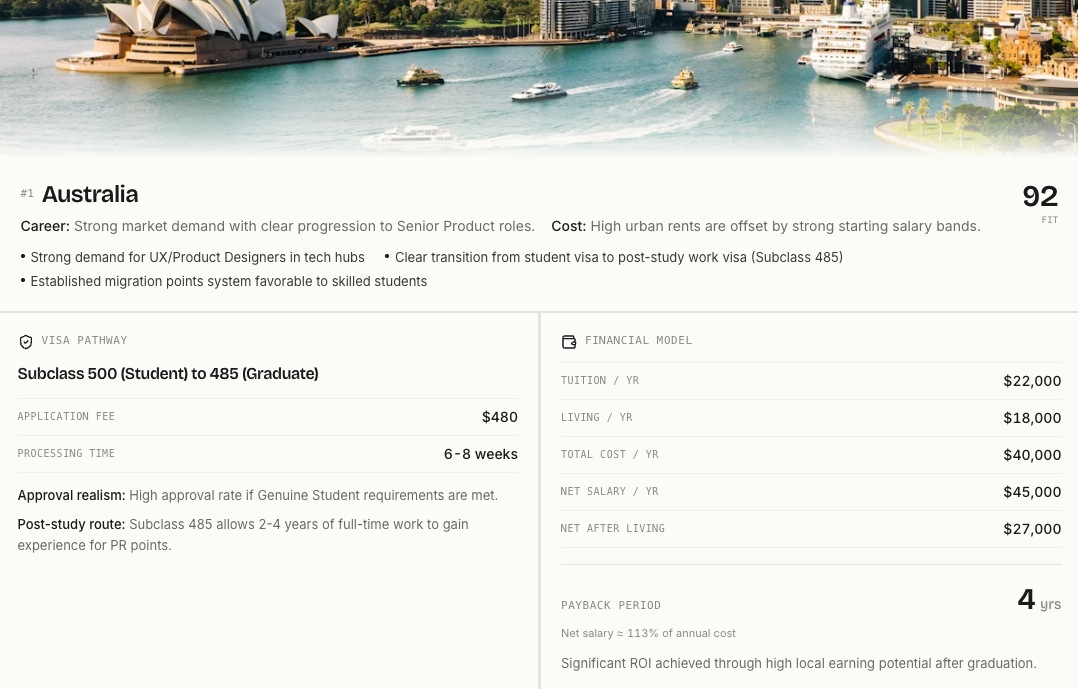Click the Total Cost $40,000 value

[1032, 455]
